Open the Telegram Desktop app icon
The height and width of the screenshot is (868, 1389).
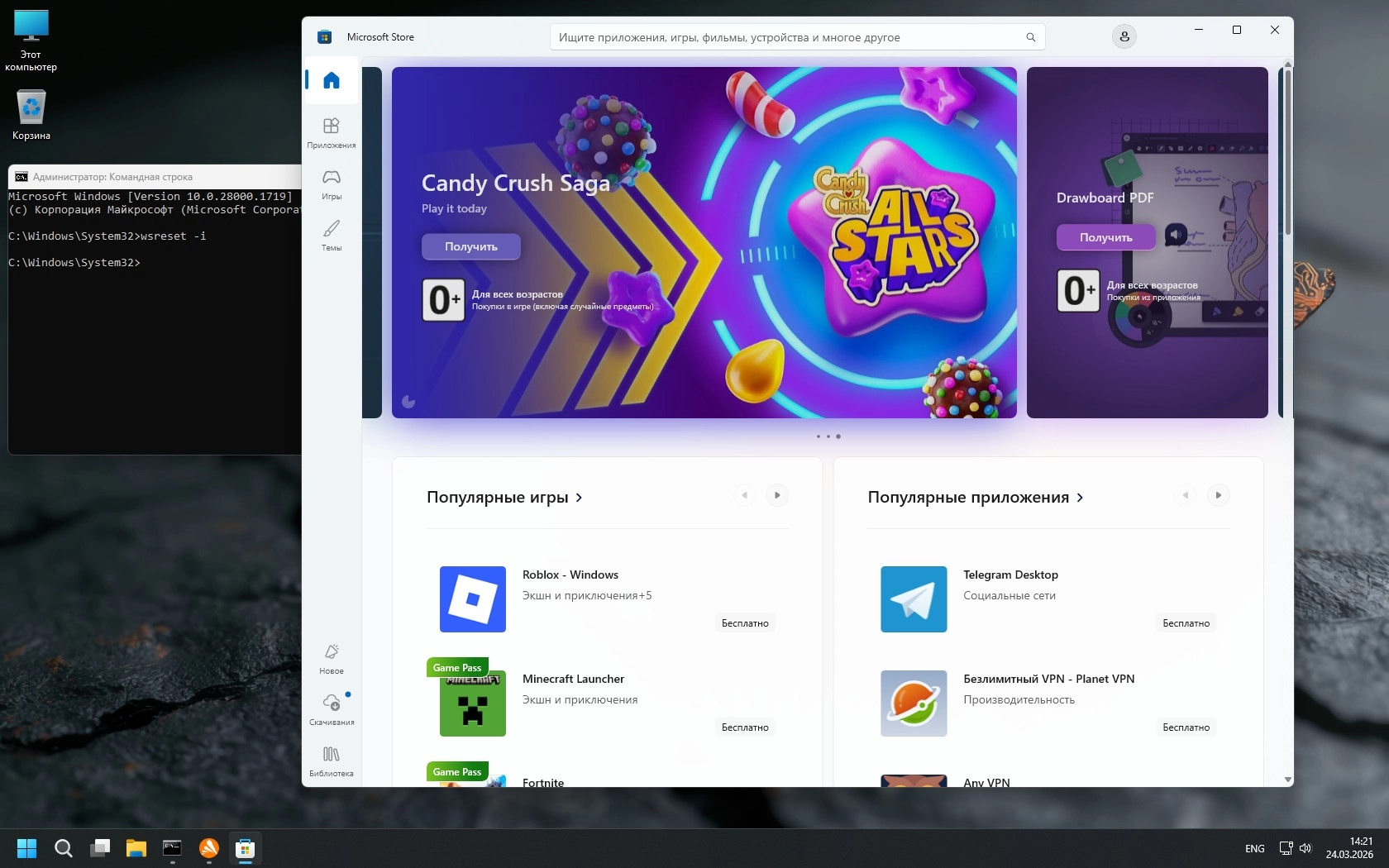(x=914, y=599)
